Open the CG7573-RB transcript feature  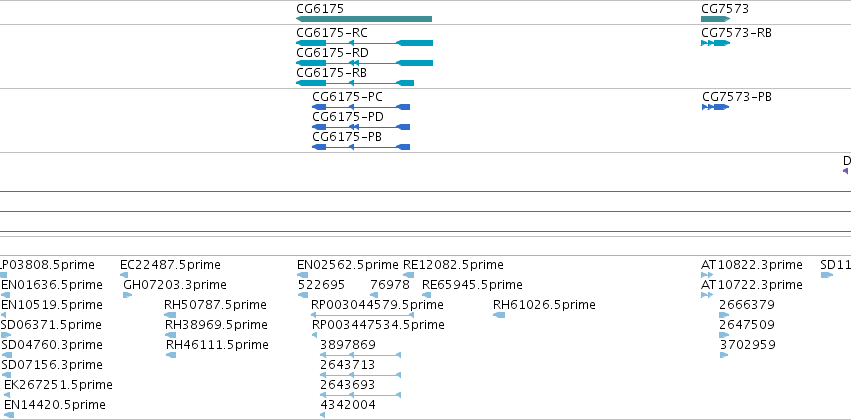tap(715, 43)
